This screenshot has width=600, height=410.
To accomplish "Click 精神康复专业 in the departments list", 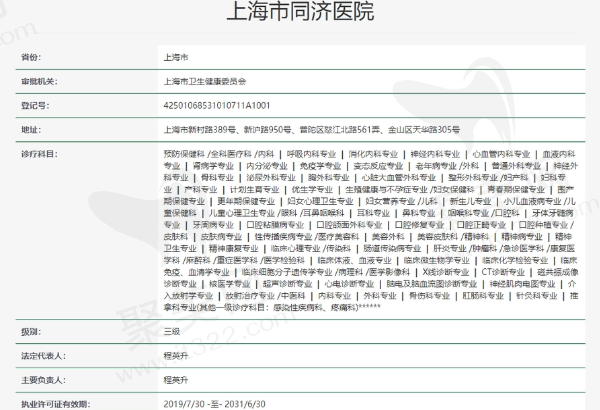I will pyautogui.click(x=233, y=248).
